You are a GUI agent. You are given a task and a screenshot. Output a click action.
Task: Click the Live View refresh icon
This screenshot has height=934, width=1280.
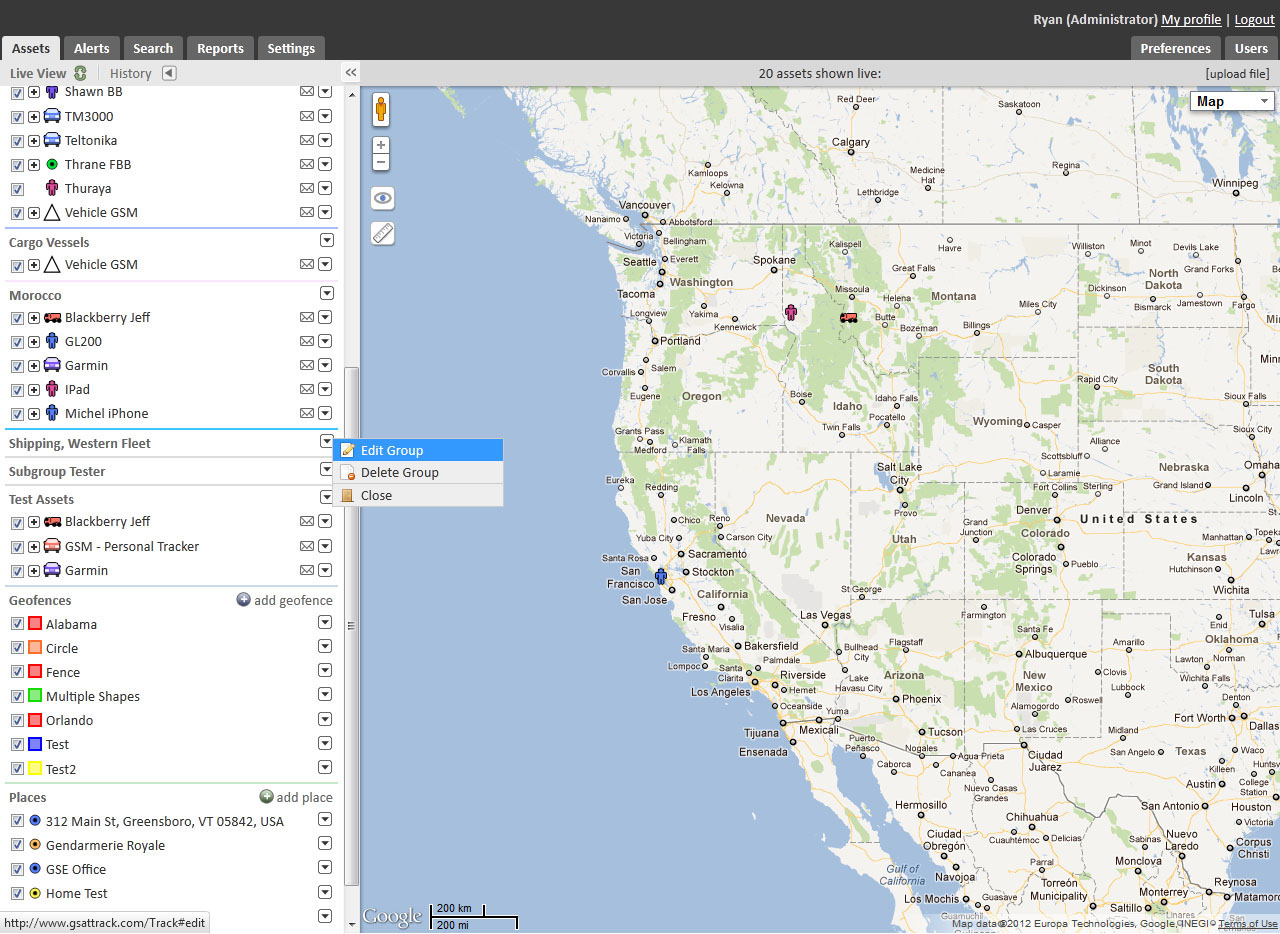[x=80, y=73]
